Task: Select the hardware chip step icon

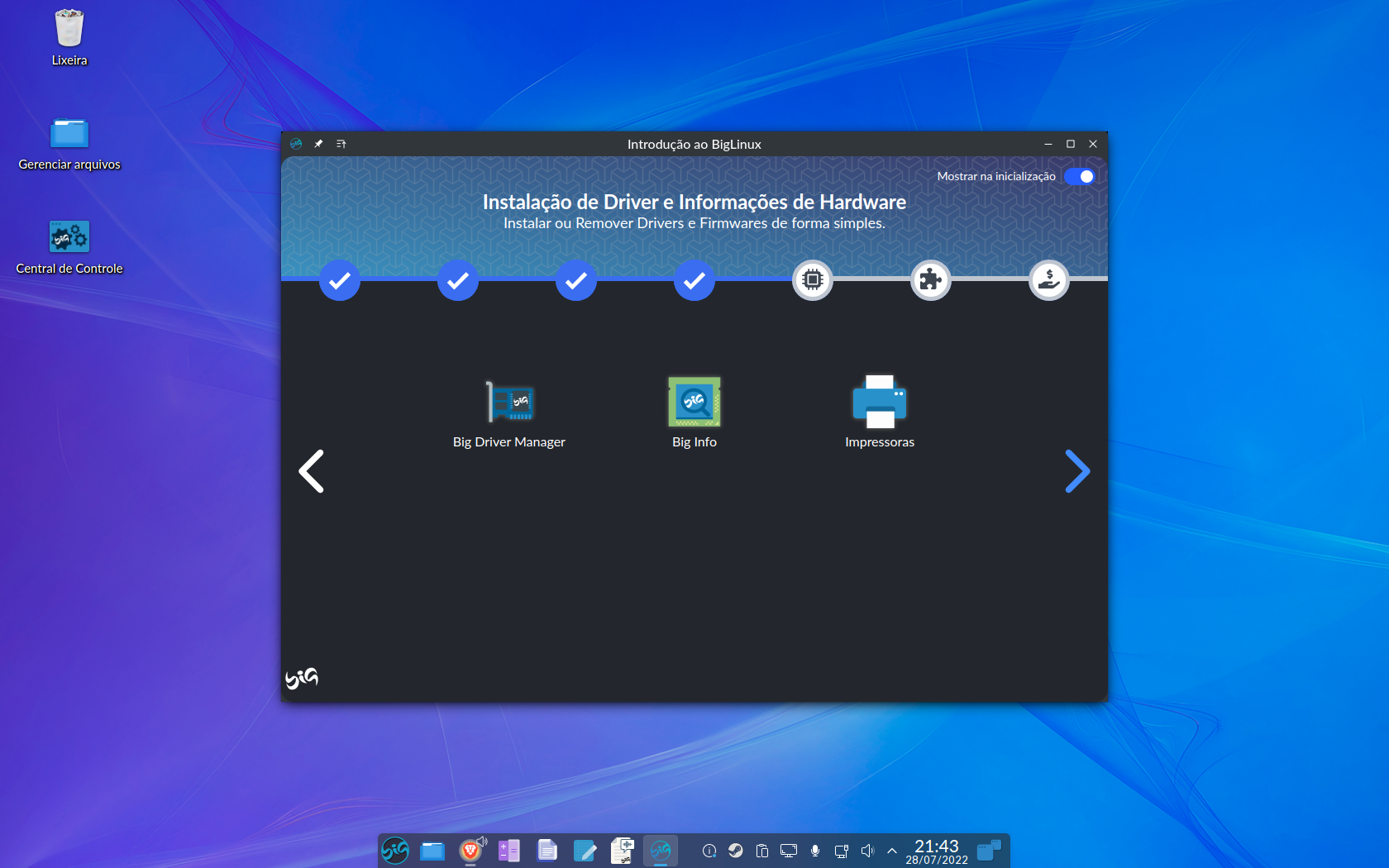Action: click(x=813, y=280)
